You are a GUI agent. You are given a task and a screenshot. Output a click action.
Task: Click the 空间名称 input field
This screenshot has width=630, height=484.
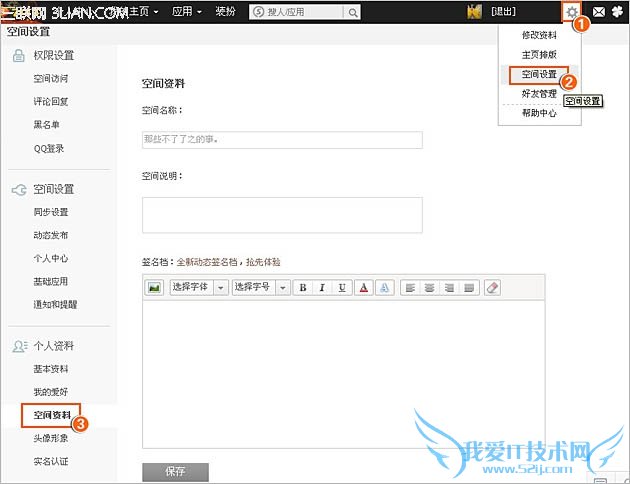(x=282, y=140)
